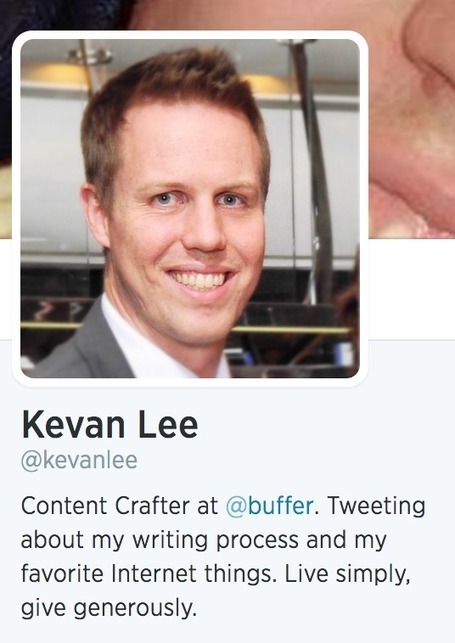Click the word about in the bio
This screenshot has height=643, width=455.
[x=52, y=540]
